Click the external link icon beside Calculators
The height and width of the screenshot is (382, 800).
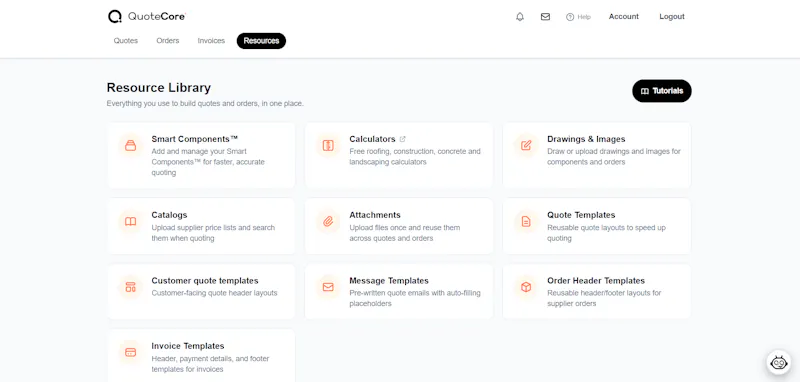[x=403, y=139]
